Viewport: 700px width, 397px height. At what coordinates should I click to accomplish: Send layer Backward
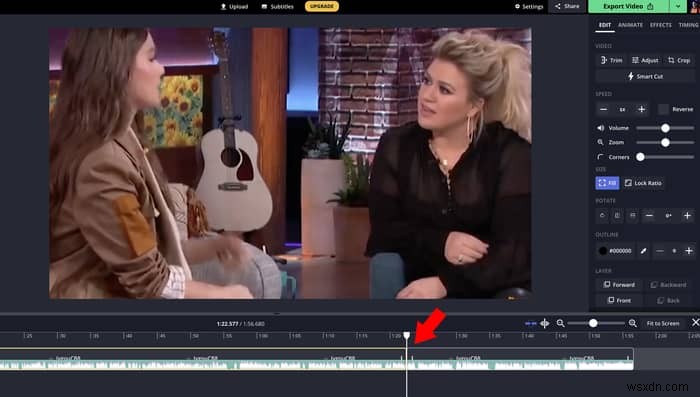[668, 285]
